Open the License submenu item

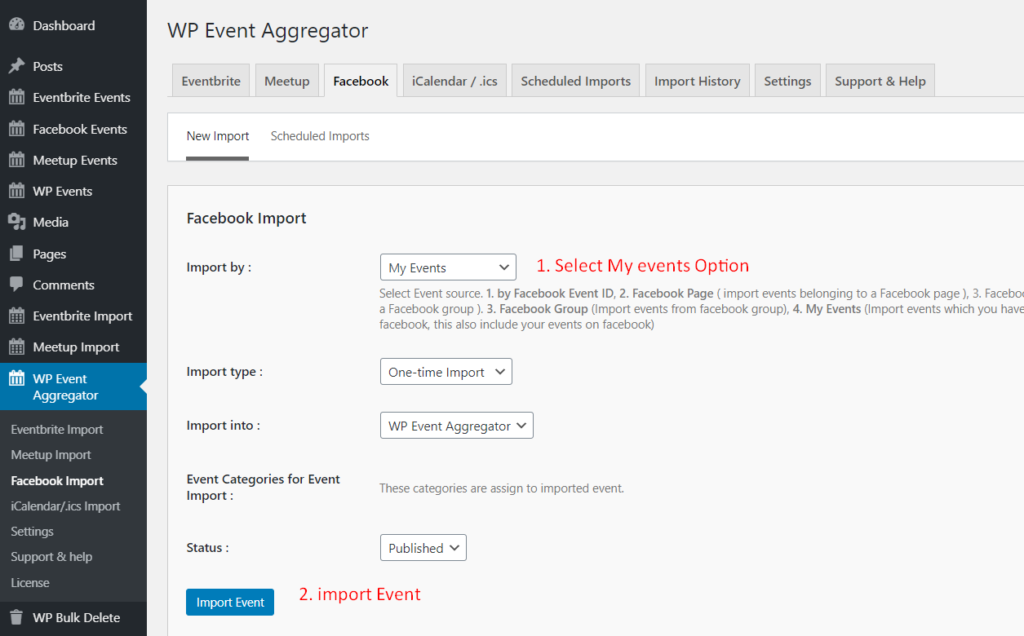click(30, 582)
